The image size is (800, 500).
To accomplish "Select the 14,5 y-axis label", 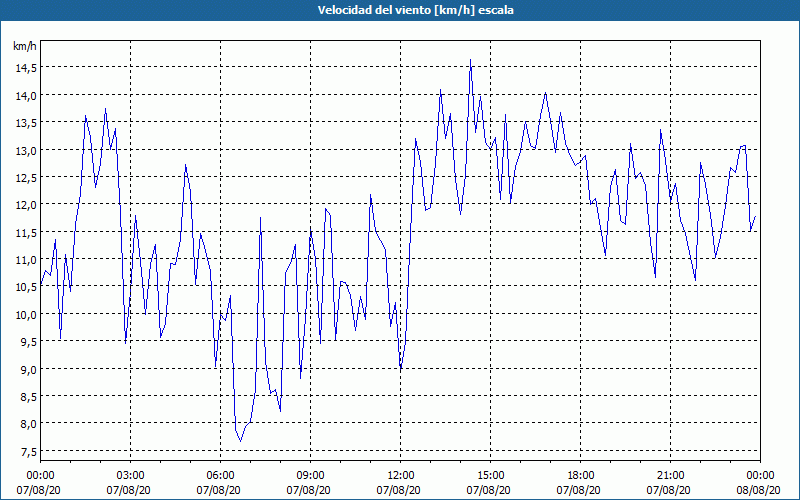I will pyautogui.click(x=25, y=68).
